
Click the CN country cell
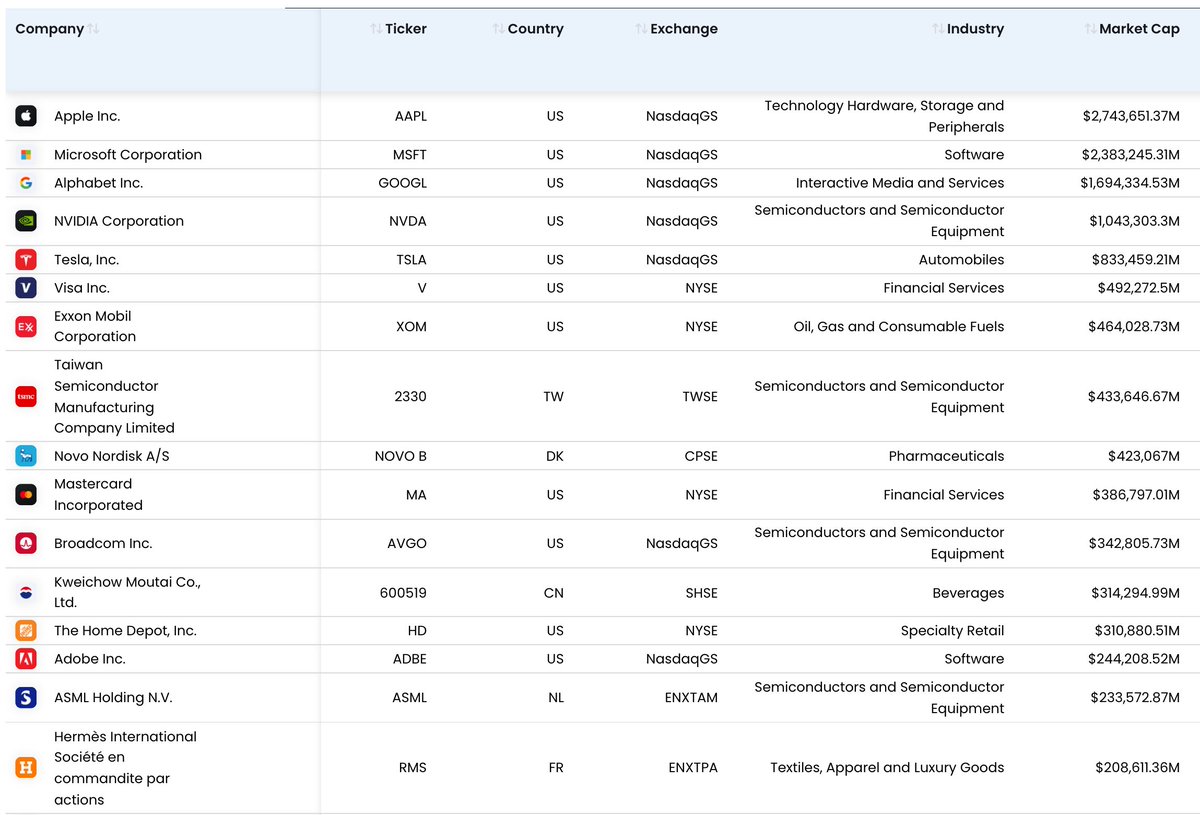554,593
